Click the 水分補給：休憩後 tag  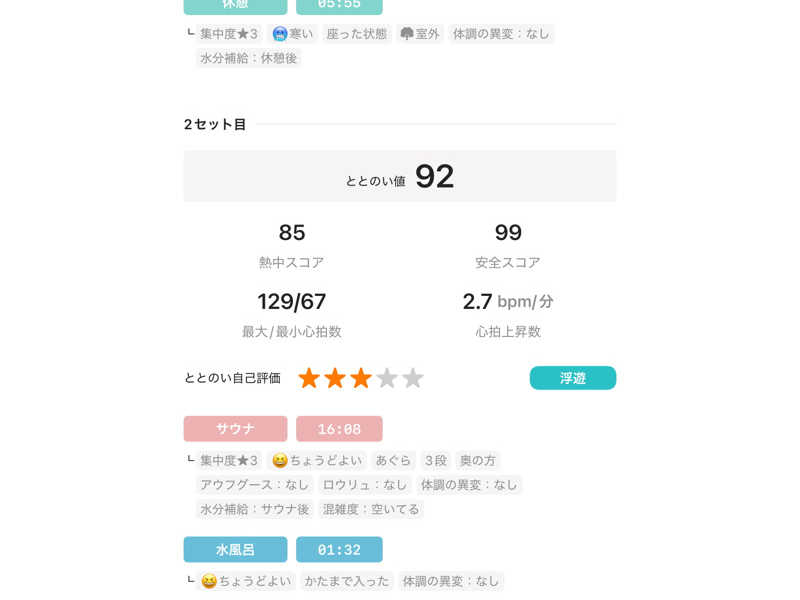pos(249,58)
